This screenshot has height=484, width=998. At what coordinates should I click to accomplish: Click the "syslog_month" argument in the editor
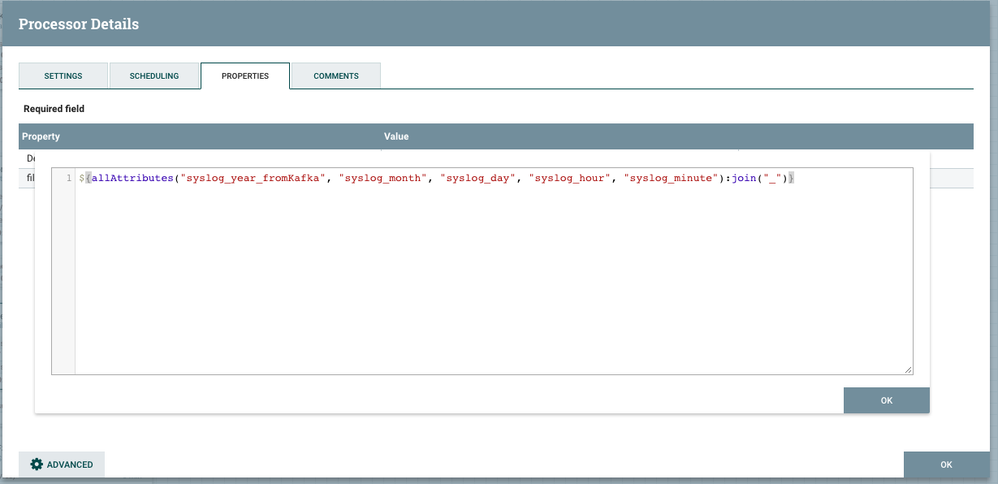click(383, 178)
